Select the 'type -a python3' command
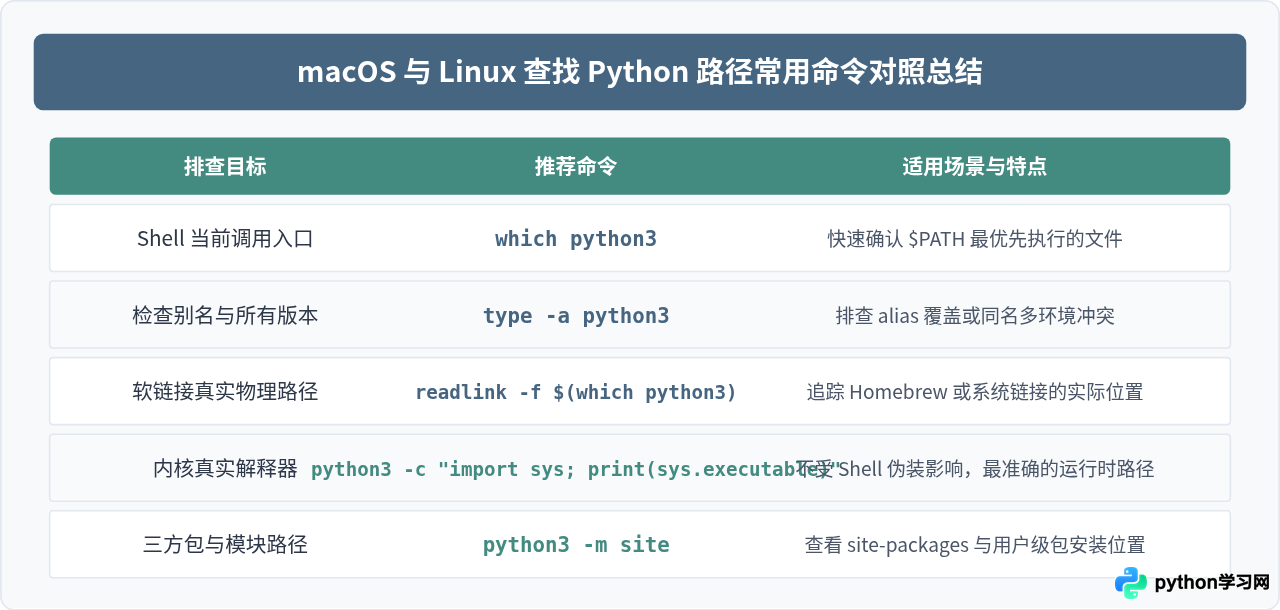 coord(576,316)
